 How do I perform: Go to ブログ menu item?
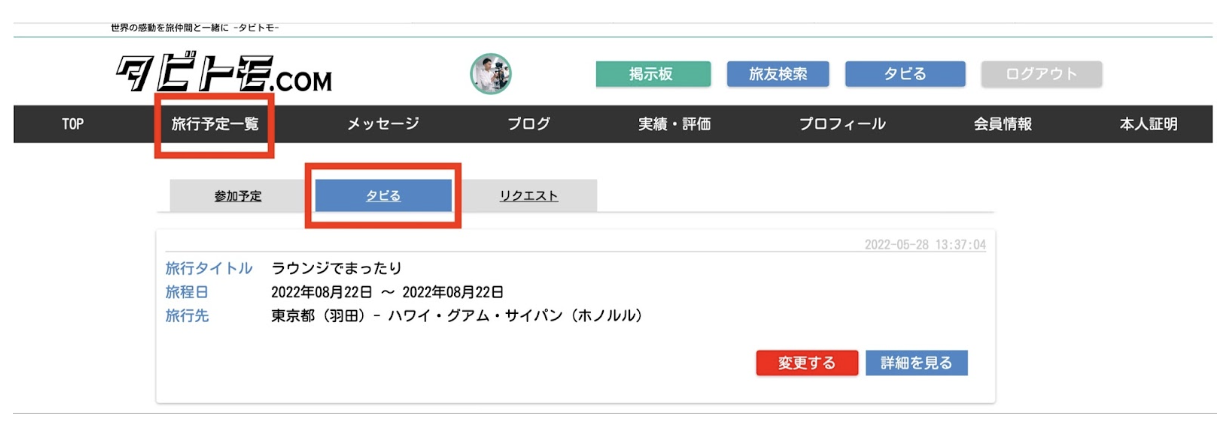point(529,124)
